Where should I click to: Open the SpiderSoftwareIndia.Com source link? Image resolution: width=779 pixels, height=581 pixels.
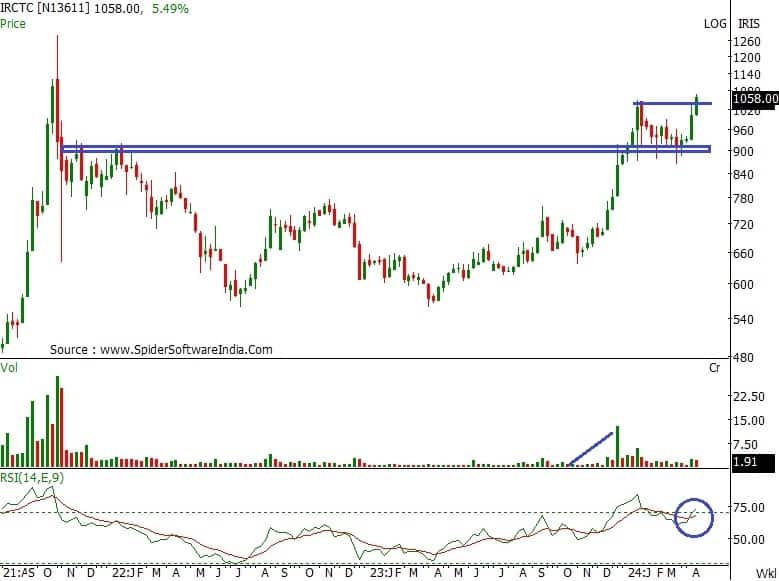pos(186,350)
